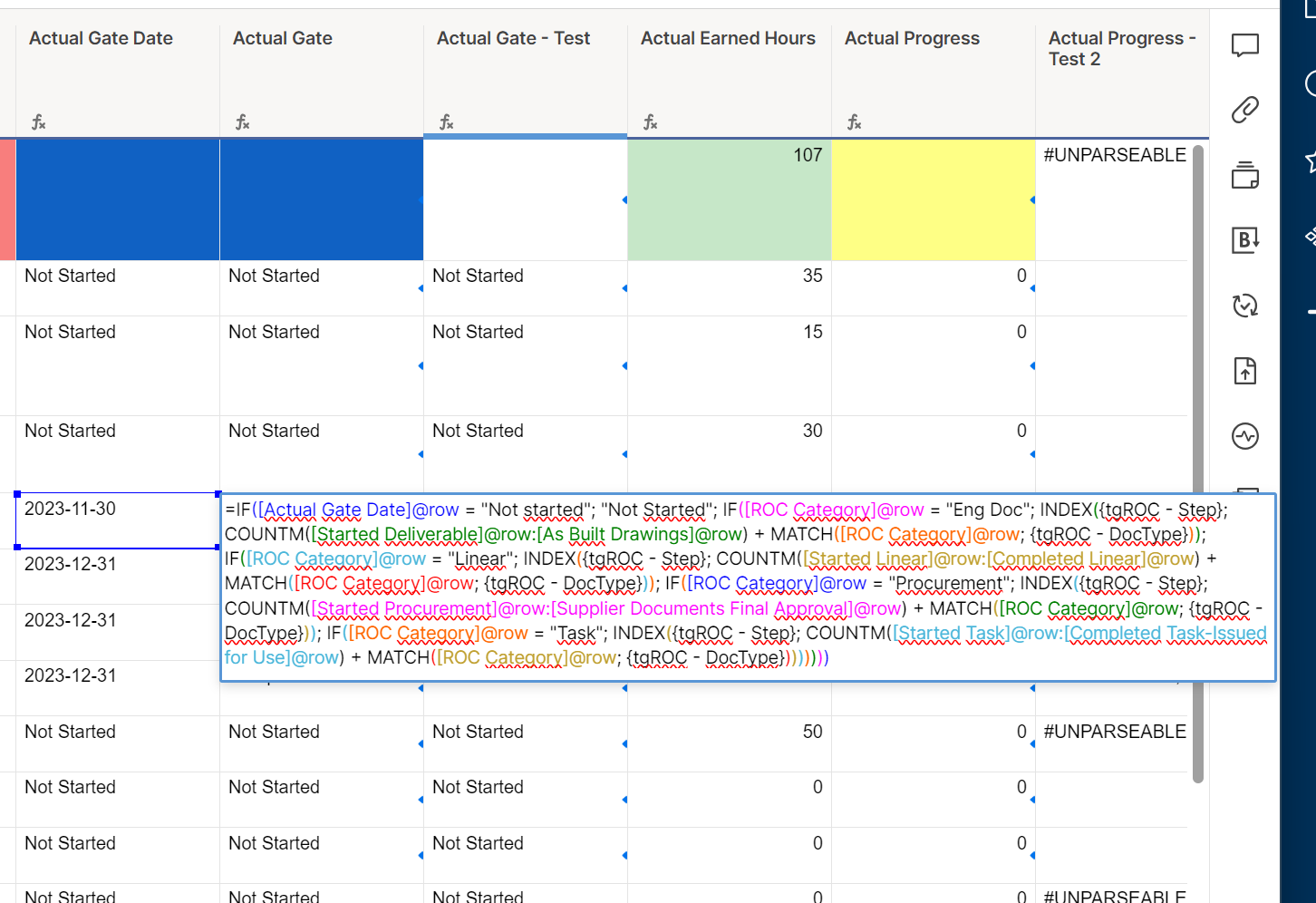Click the fx icon under Actual Gate - Test
The height and width of the screenshot is (903, 1316).
coord(446,121)
